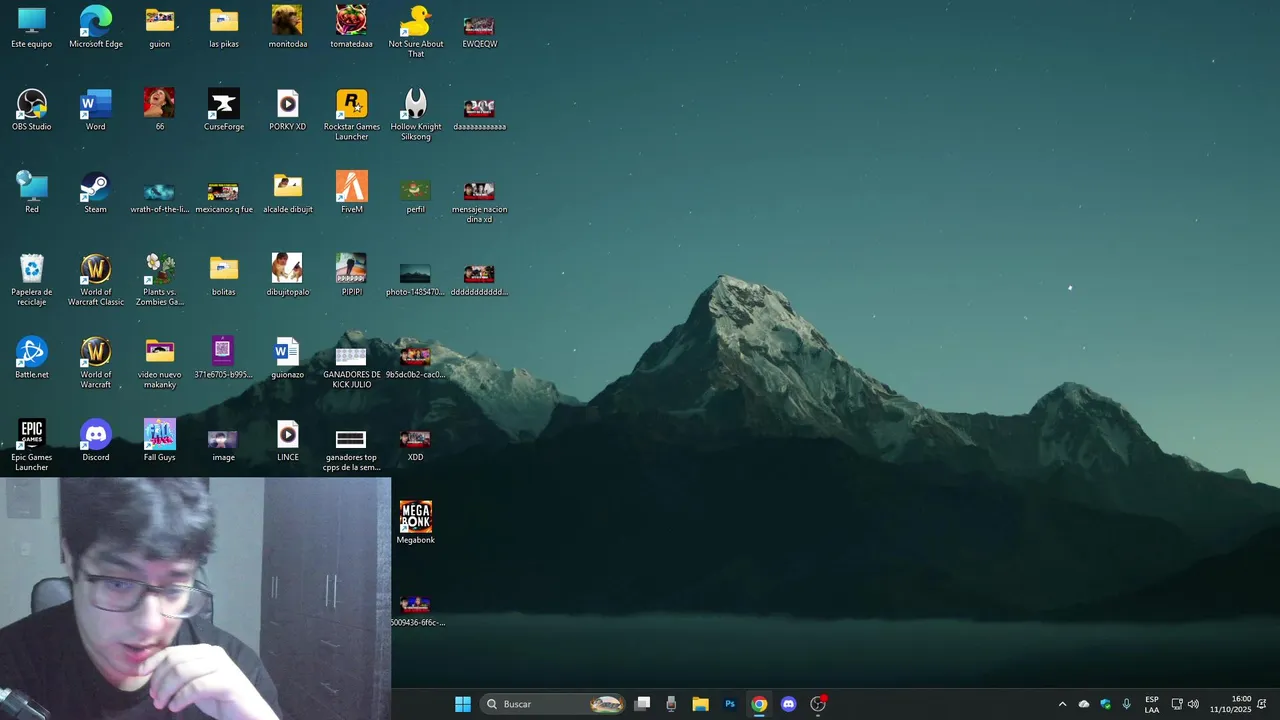This screenshot has width=1280, height=720.
Task: Open the Windows Start menu
Action: click(463, 704)
